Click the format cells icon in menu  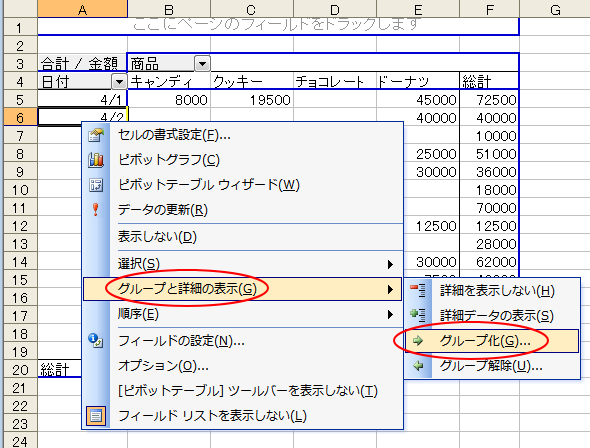click(96, 135)
